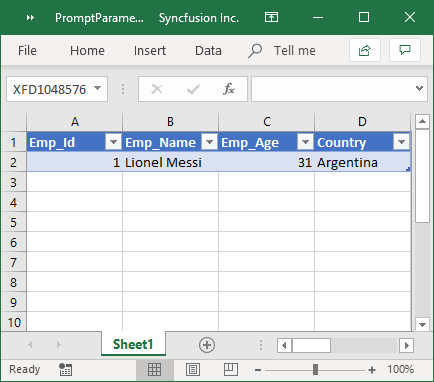Open the Comments icon button
The width and height of the screenshot is (434, 382).
pos(405,50)
